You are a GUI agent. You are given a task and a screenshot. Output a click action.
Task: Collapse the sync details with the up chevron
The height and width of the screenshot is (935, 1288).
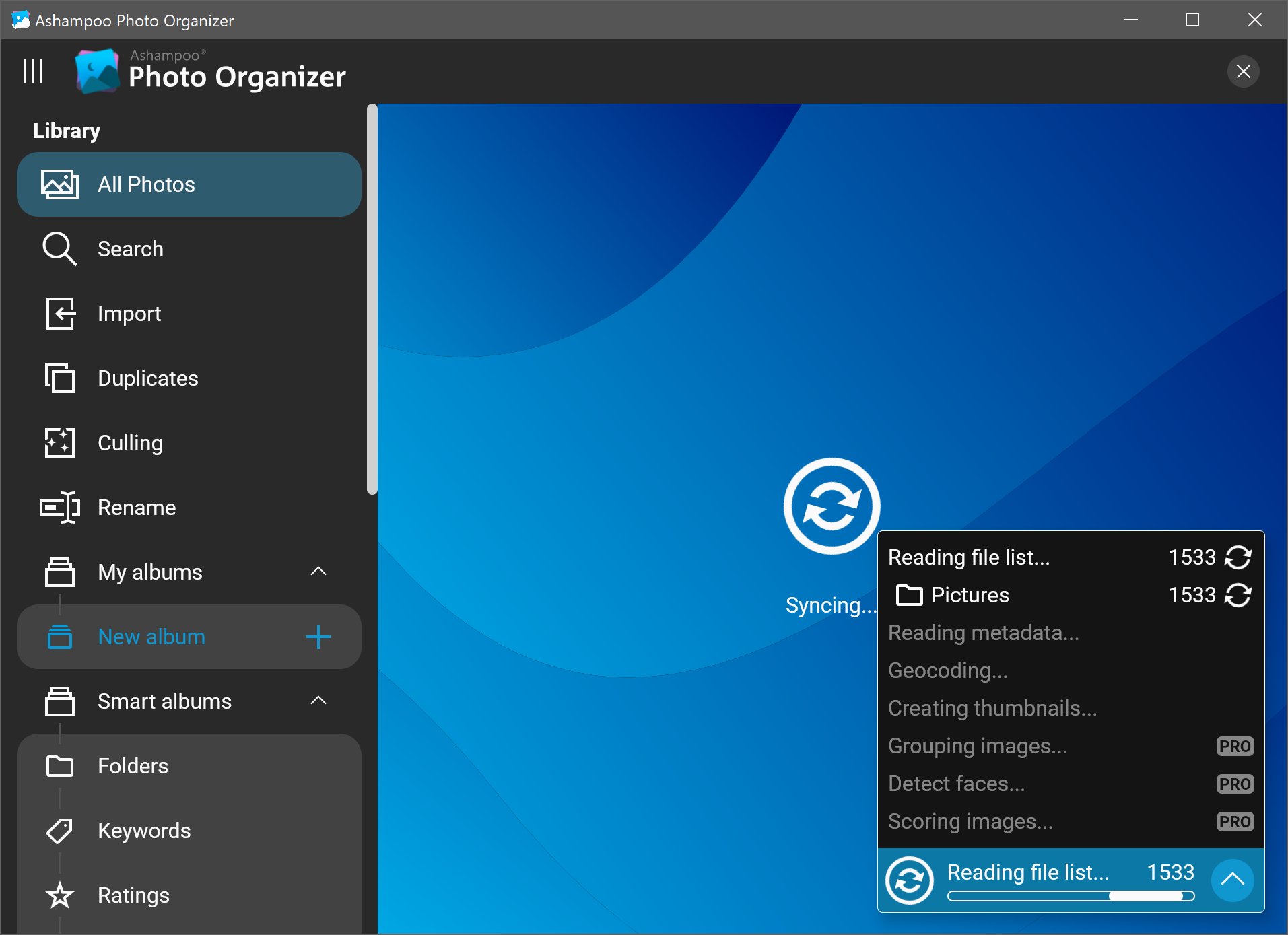coord(1232,880)
